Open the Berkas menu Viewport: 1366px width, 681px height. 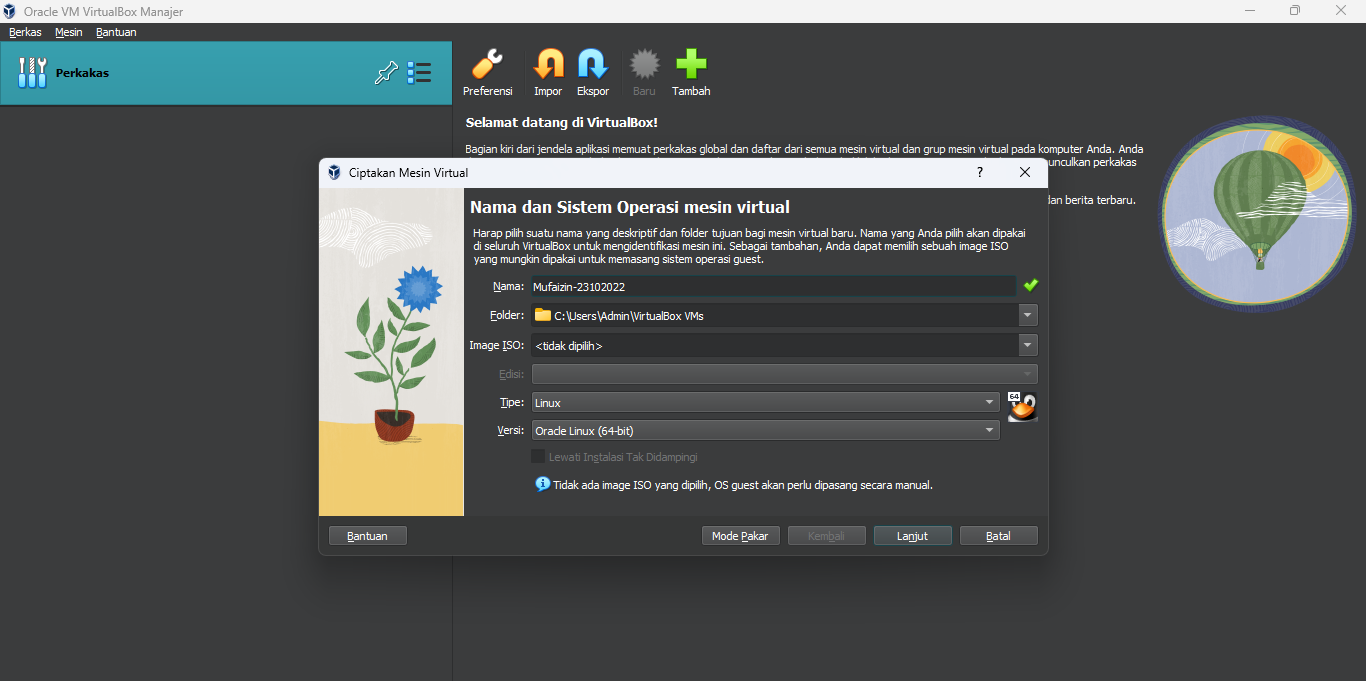coord(25,32)
